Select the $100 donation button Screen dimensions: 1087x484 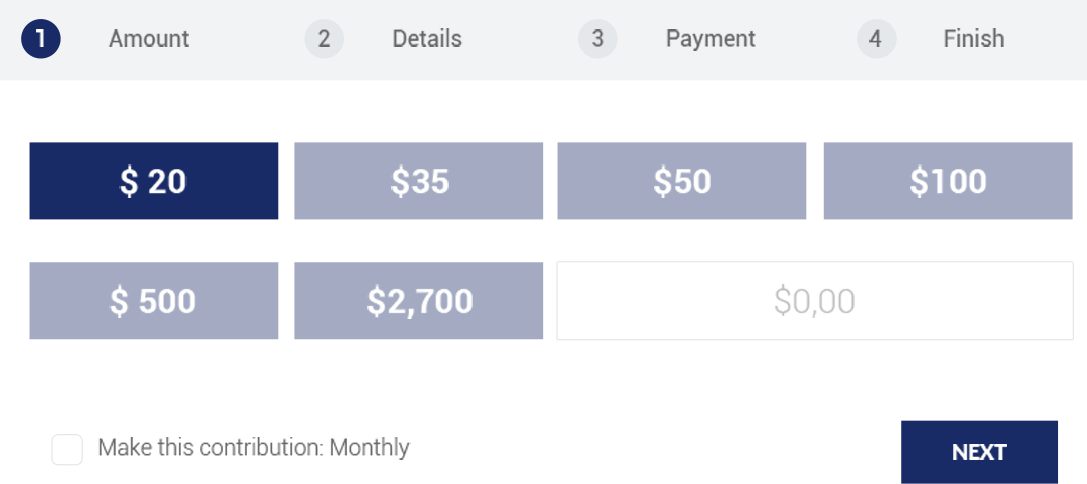[x=947, y=181]
